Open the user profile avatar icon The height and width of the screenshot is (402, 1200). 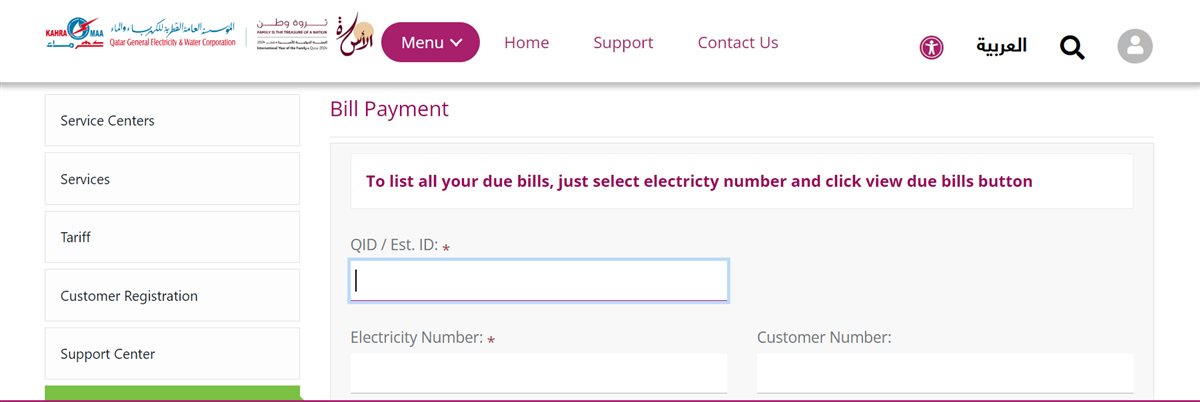tap(1135, 47)
